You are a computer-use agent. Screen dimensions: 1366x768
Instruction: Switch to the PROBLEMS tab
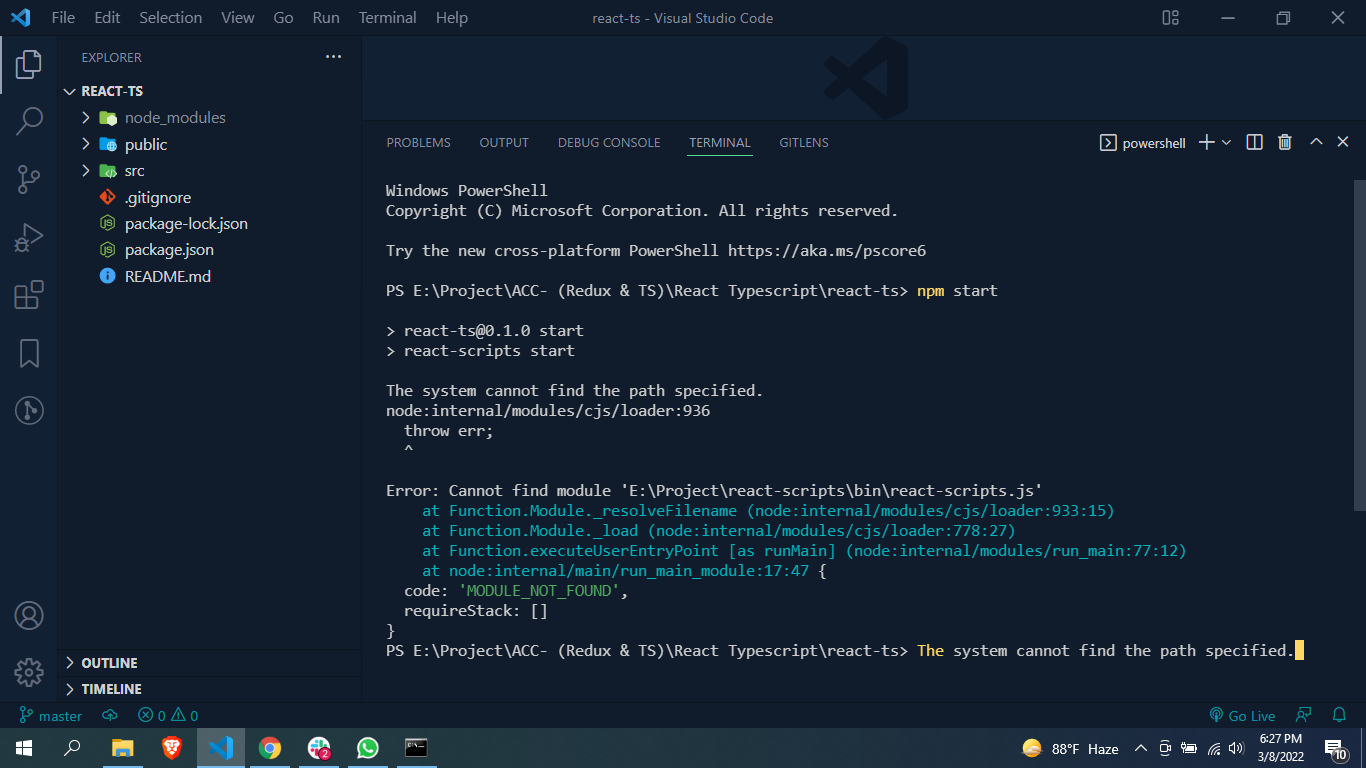coord(418,143)
